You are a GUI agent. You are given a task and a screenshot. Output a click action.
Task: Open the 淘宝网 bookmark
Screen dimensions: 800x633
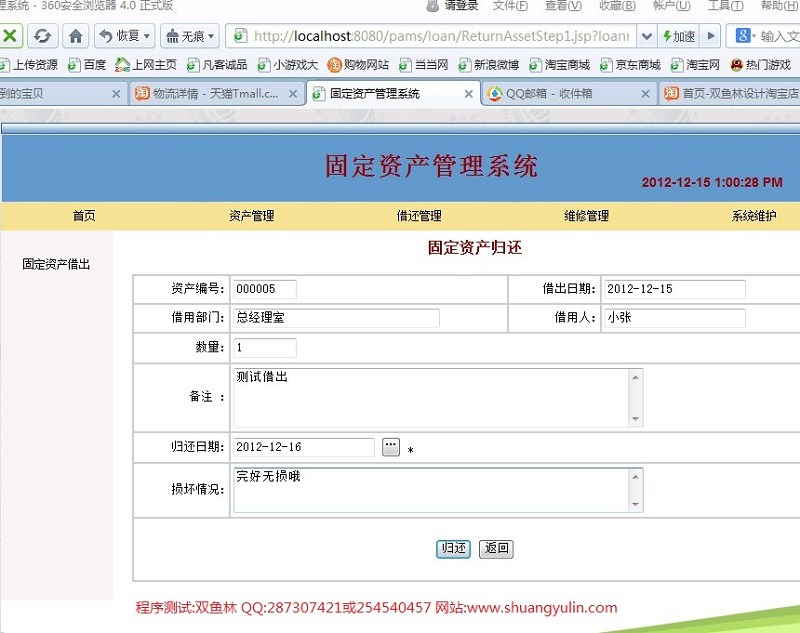695,65
